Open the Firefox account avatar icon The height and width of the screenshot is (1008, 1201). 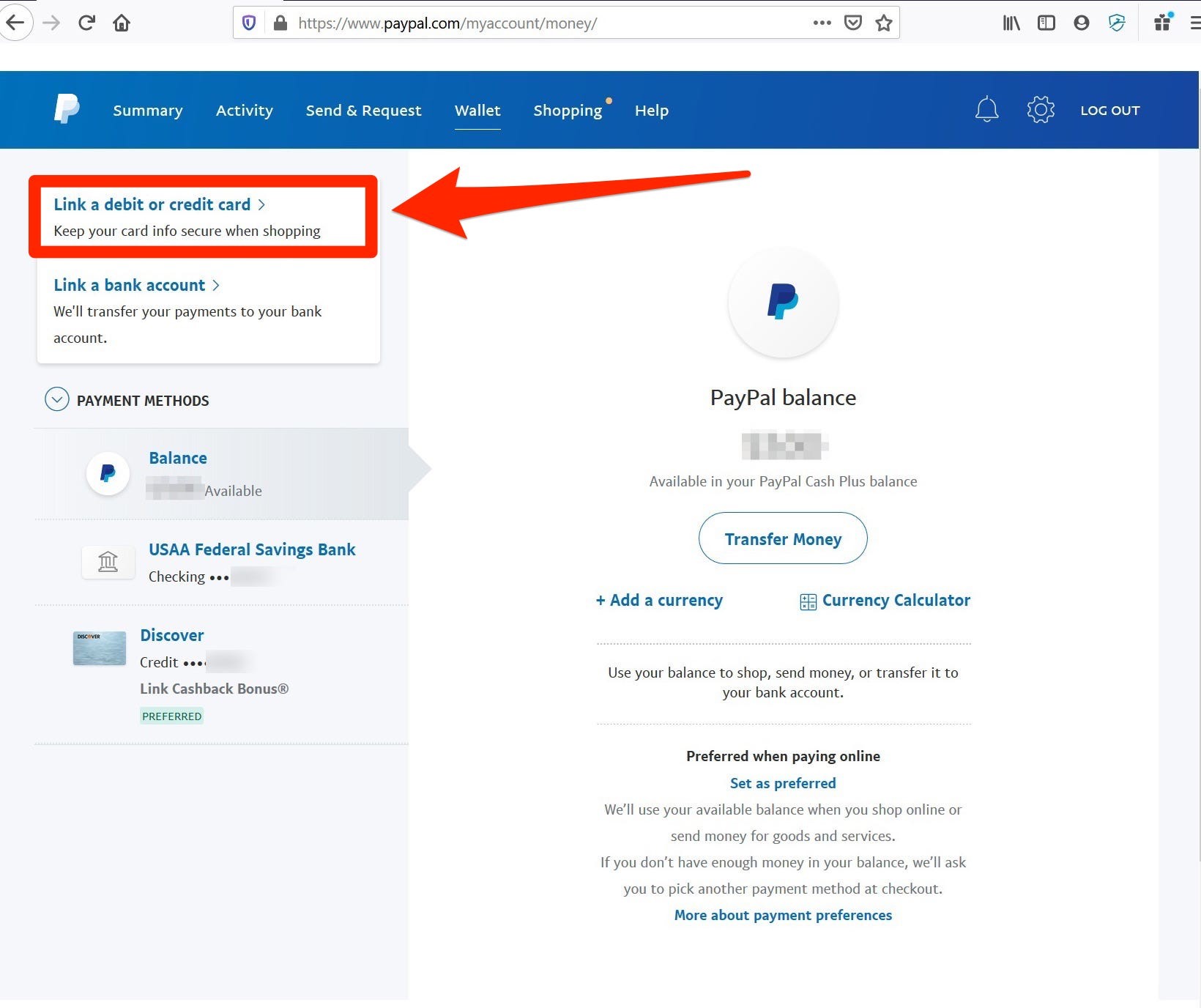pyautogui.click(x=1082, y=23)
